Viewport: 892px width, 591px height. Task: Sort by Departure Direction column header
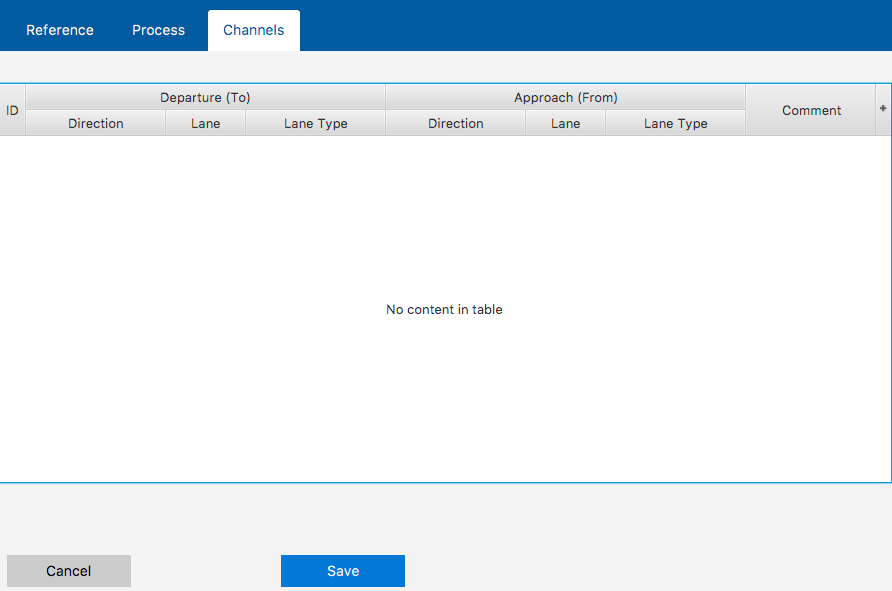pos(96,123)
